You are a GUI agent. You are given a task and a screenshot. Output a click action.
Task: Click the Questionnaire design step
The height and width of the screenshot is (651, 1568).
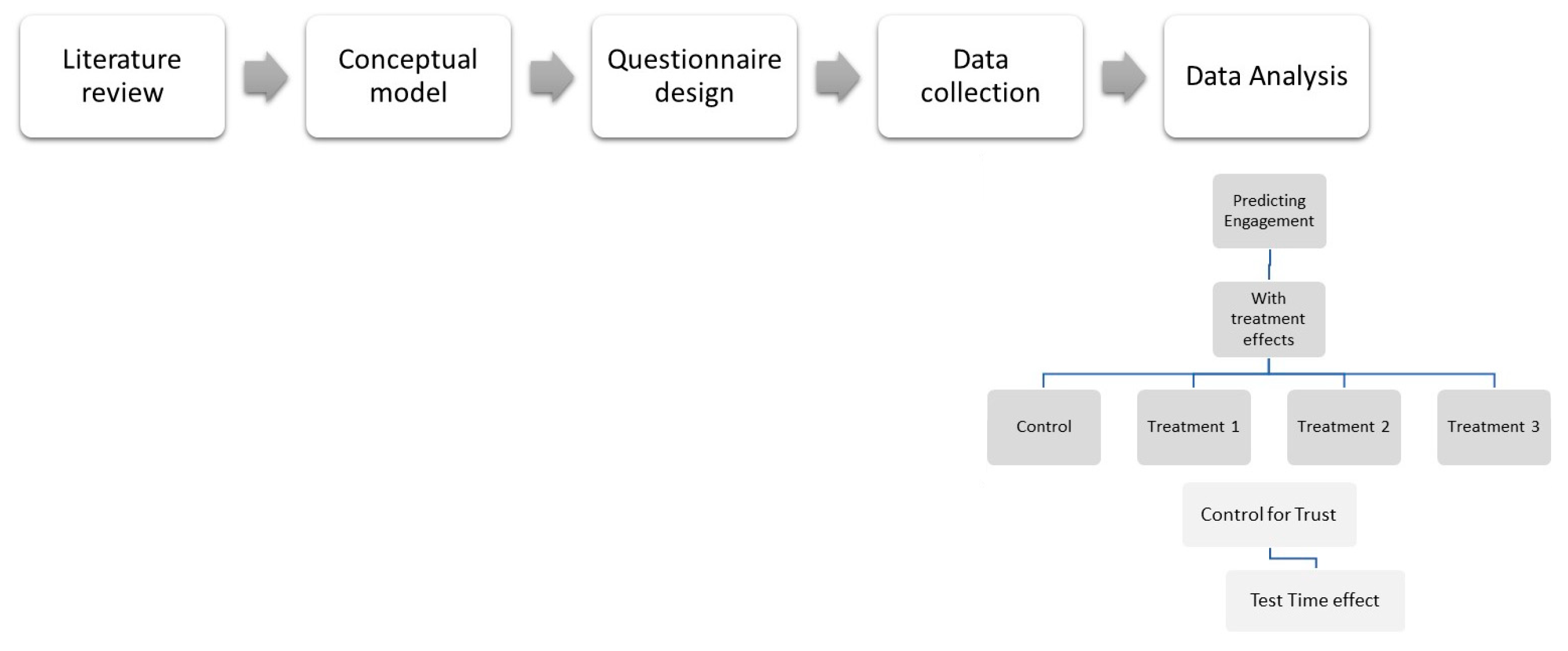tap(694, 76)
